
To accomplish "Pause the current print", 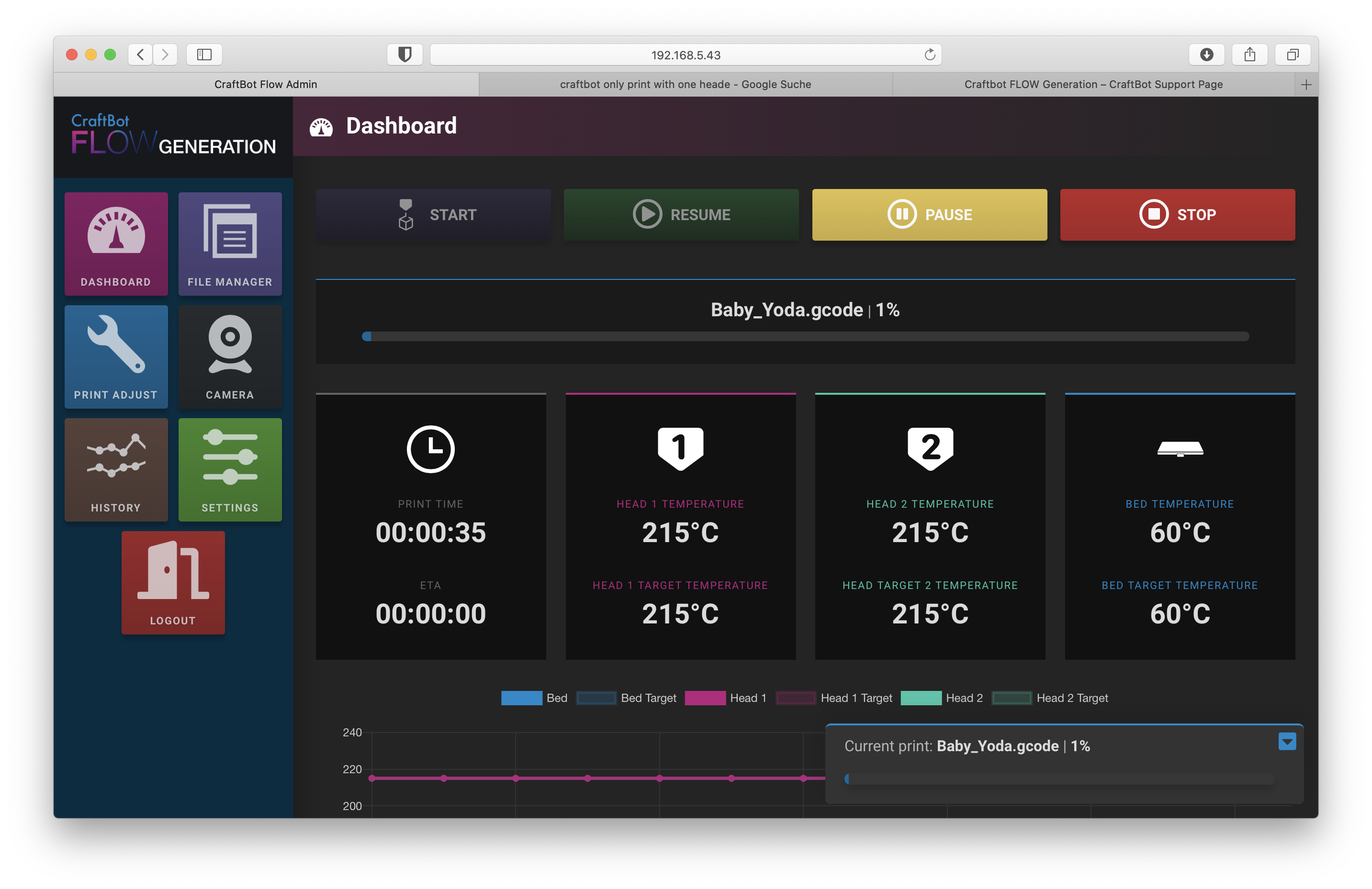I will [x=929, y=214].
